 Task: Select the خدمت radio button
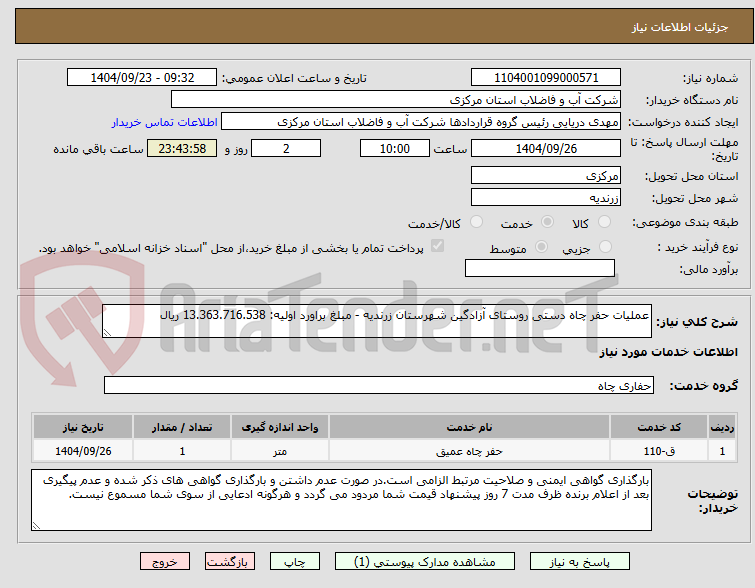[x=547, y=222]
